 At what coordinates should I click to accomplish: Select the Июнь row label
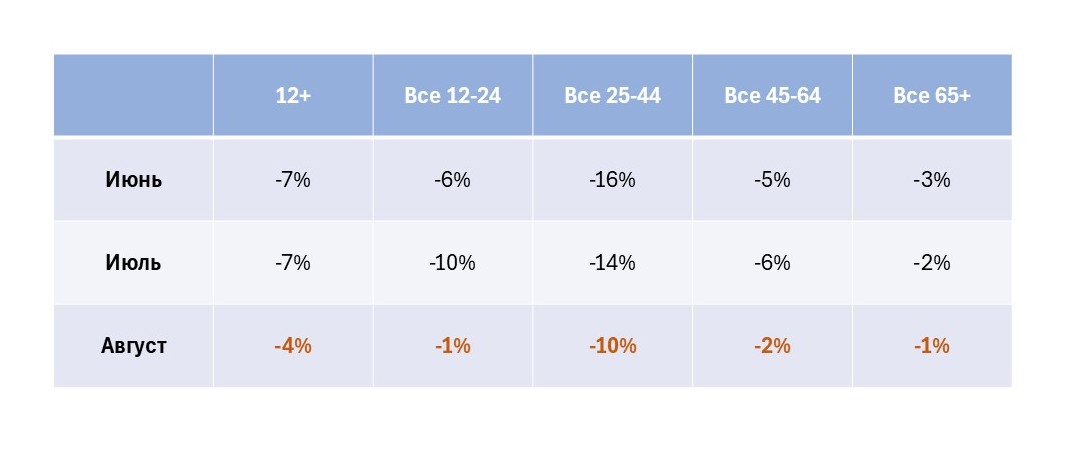[133, 180]
